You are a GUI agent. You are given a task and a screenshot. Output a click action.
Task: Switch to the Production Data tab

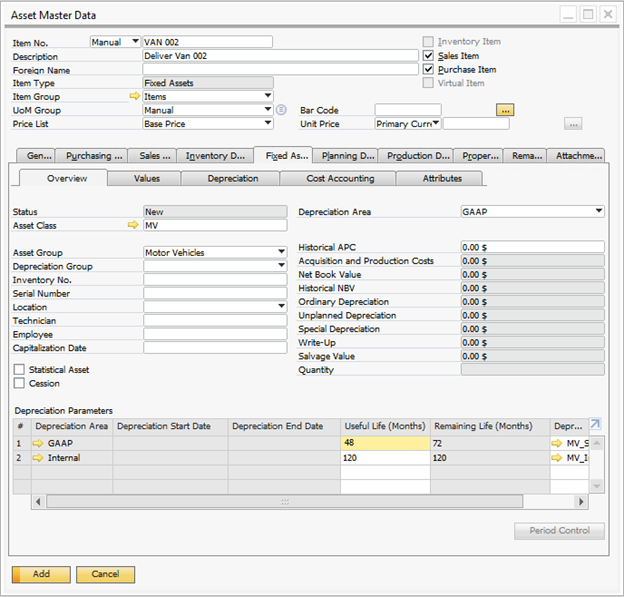pyautogui.click(x=415, y=156)
